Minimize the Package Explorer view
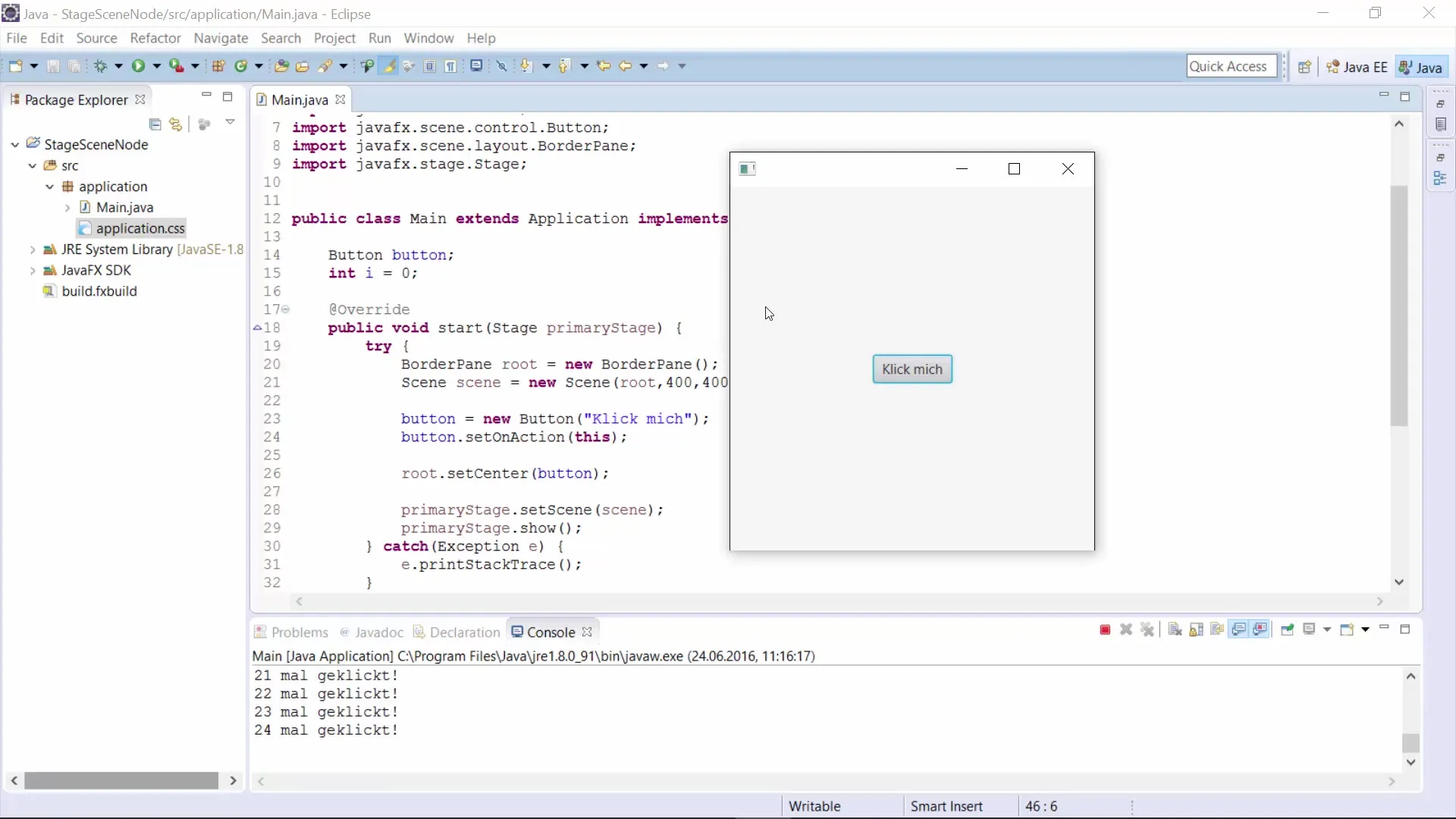Screen dimensions: 1456x819 (206, 96)
